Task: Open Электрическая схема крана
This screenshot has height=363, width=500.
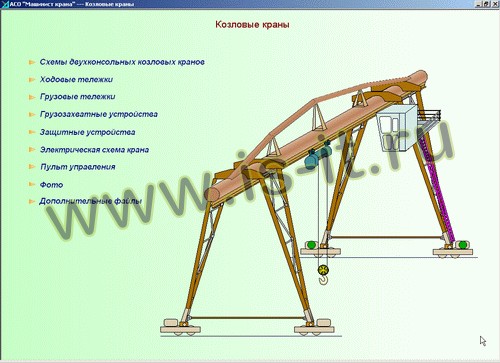Action: click(94, 150)
